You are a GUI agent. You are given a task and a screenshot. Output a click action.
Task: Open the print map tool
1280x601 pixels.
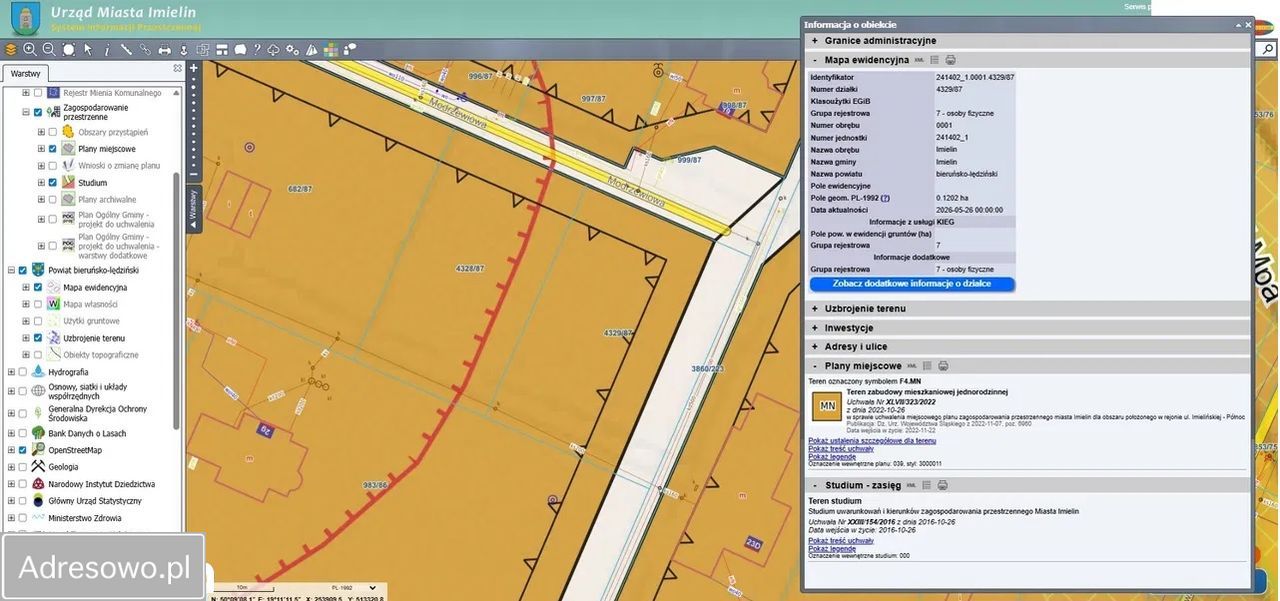pyautogui.click(x=165, y=49)
